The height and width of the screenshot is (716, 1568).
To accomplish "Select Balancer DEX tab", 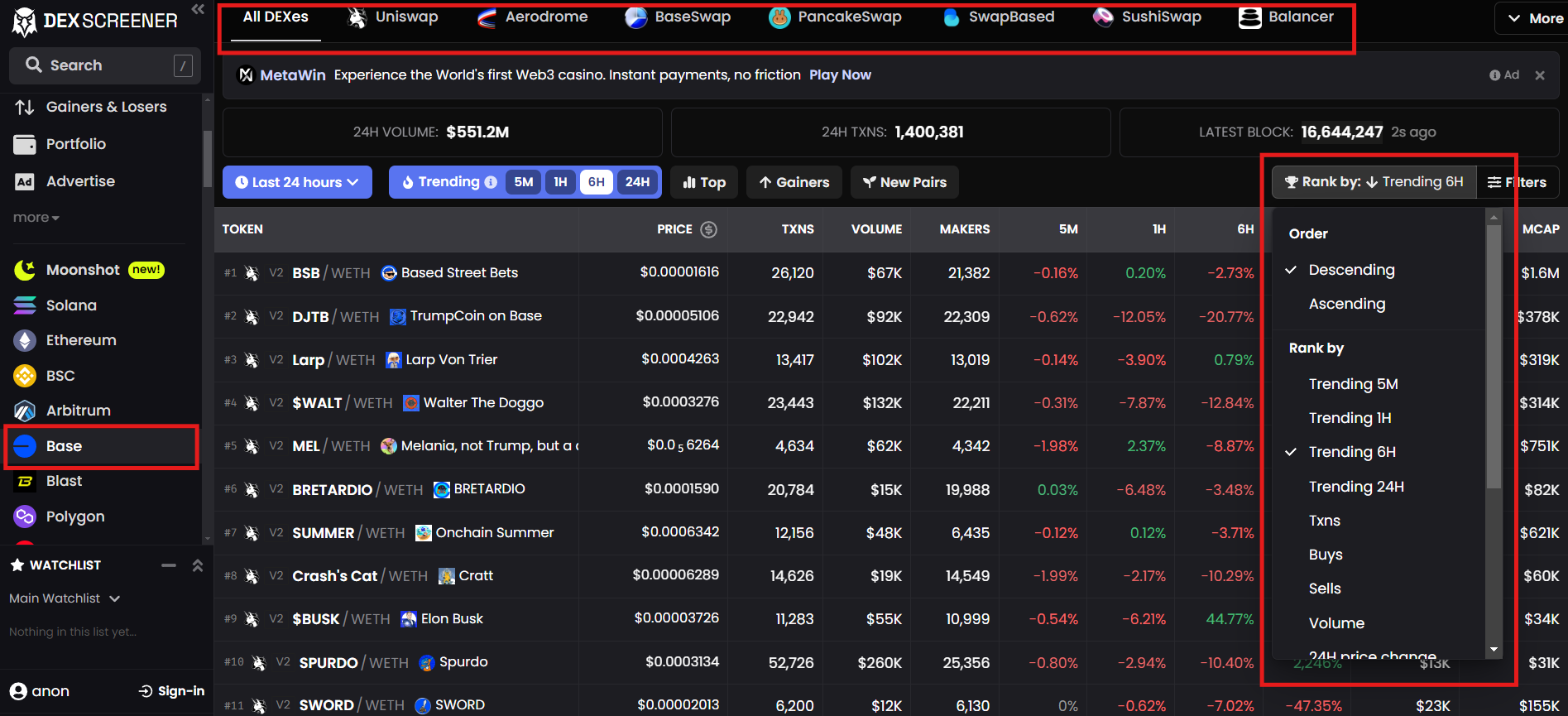I will (x=1287, y=17).
